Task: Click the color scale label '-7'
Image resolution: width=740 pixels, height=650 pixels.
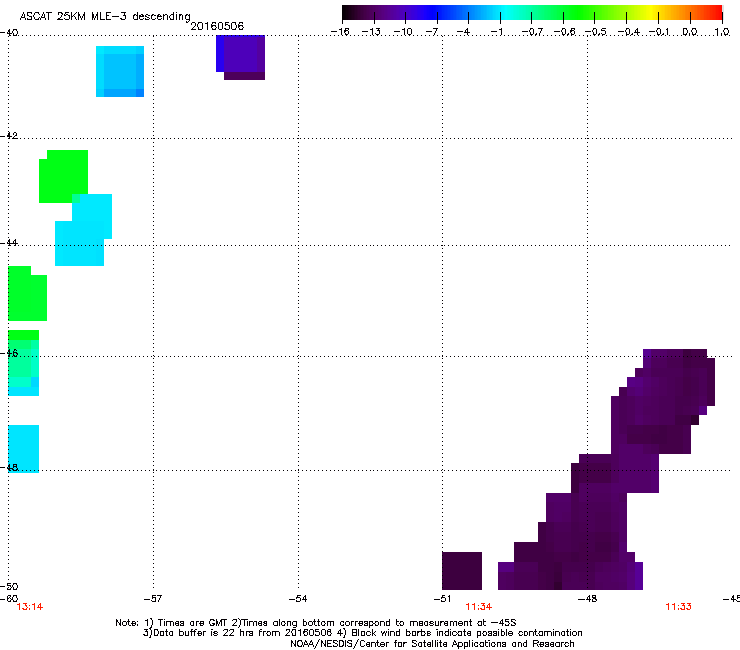Action: [432, 32]
